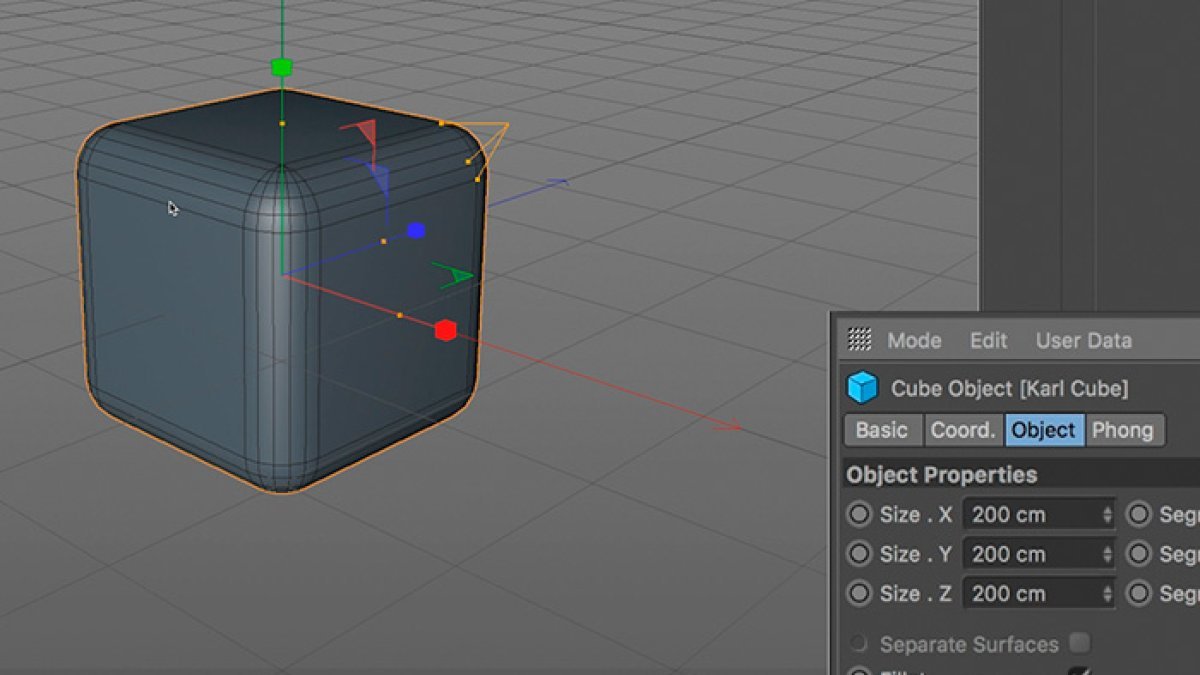
Task: Click the orange size handle on green axis
Action: 282,124
